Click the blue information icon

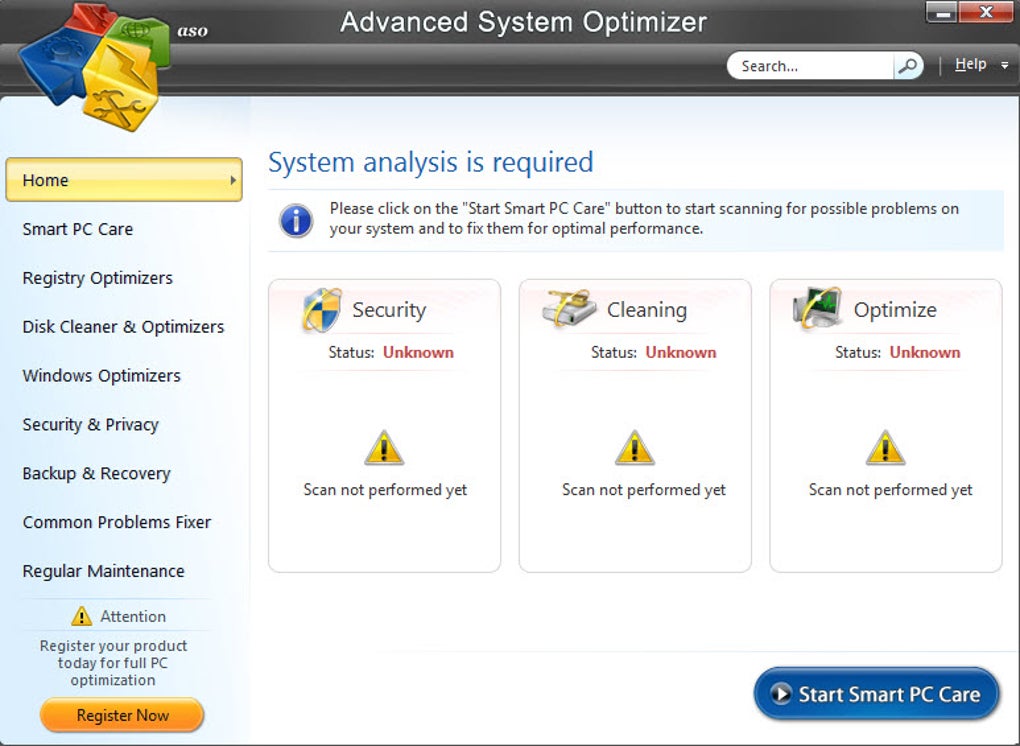(296, 220)
